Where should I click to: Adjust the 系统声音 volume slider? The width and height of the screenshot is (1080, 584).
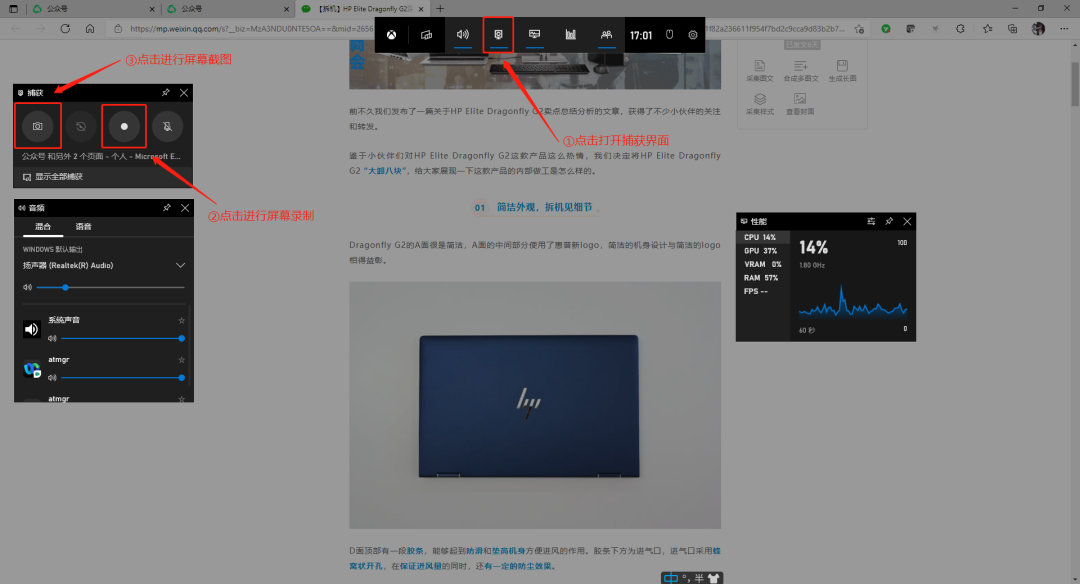click(x=122, y=338)
